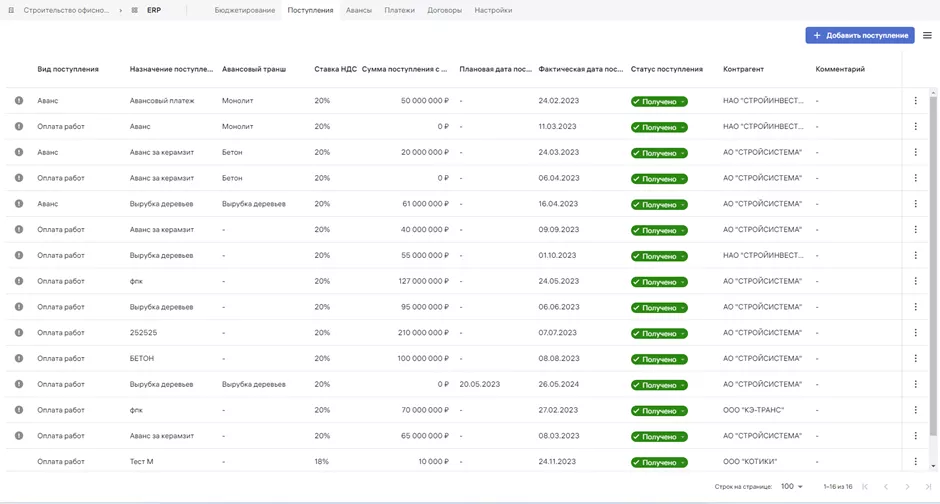Go to the last page of results
The height and width of the screenshot is (504, 940).
928,487
